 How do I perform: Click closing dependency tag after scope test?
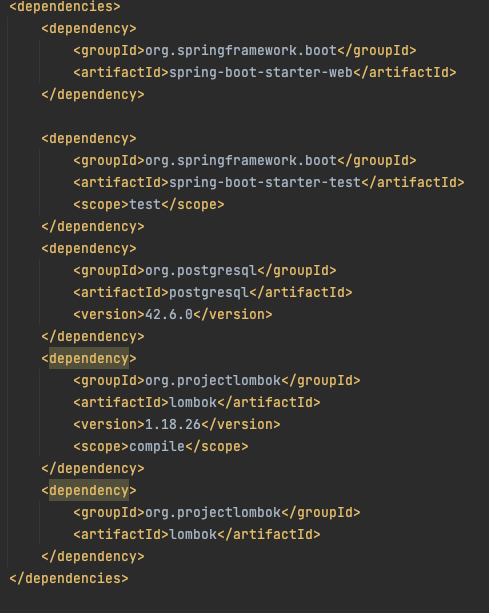pos(93,226)
